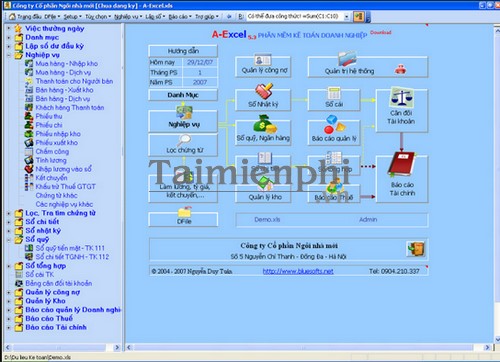Open the Tùy chọn menu
The height and width of the screenshot is (362, 500).
tap(98, 16)
